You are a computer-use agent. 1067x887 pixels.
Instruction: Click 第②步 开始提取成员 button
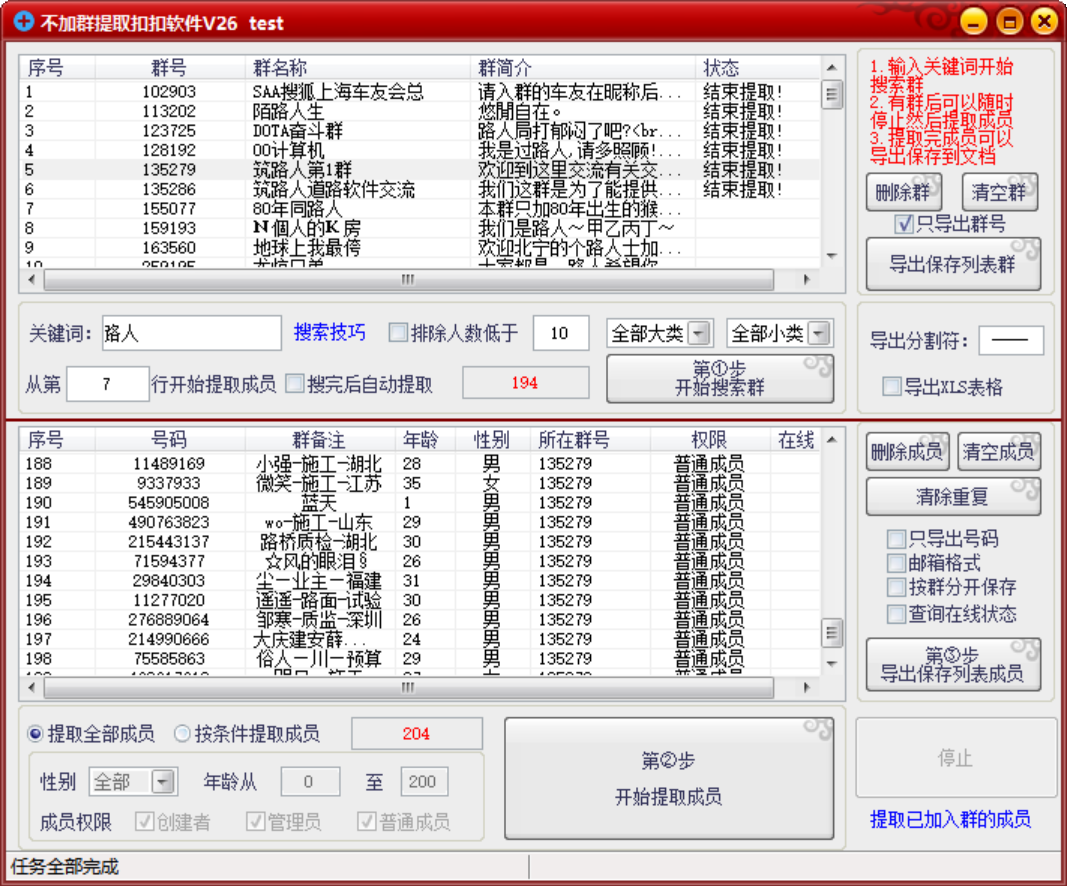tap(669, 779)
